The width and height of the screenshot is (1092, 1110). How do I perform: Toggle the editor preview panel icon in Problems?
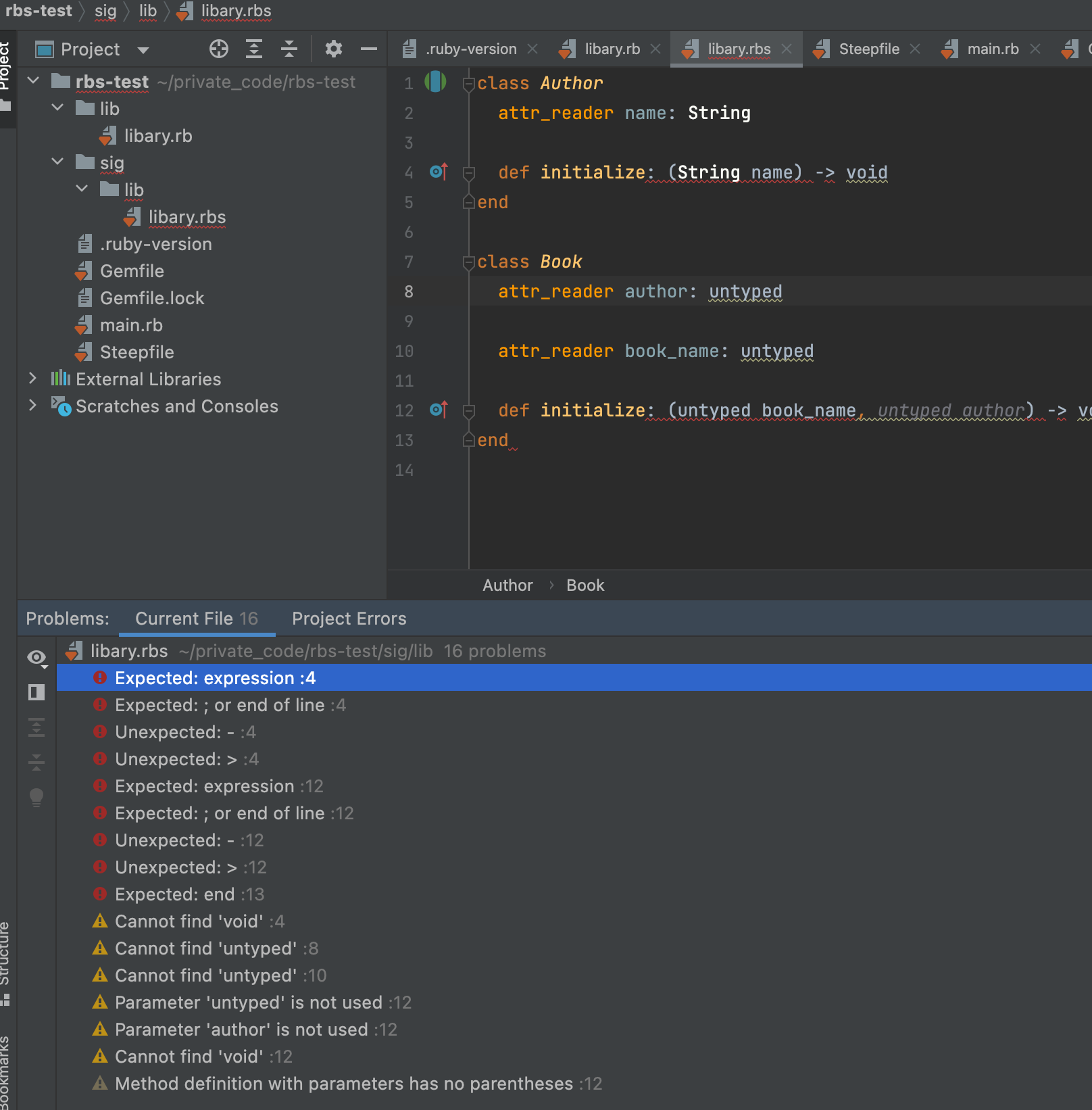36,692
